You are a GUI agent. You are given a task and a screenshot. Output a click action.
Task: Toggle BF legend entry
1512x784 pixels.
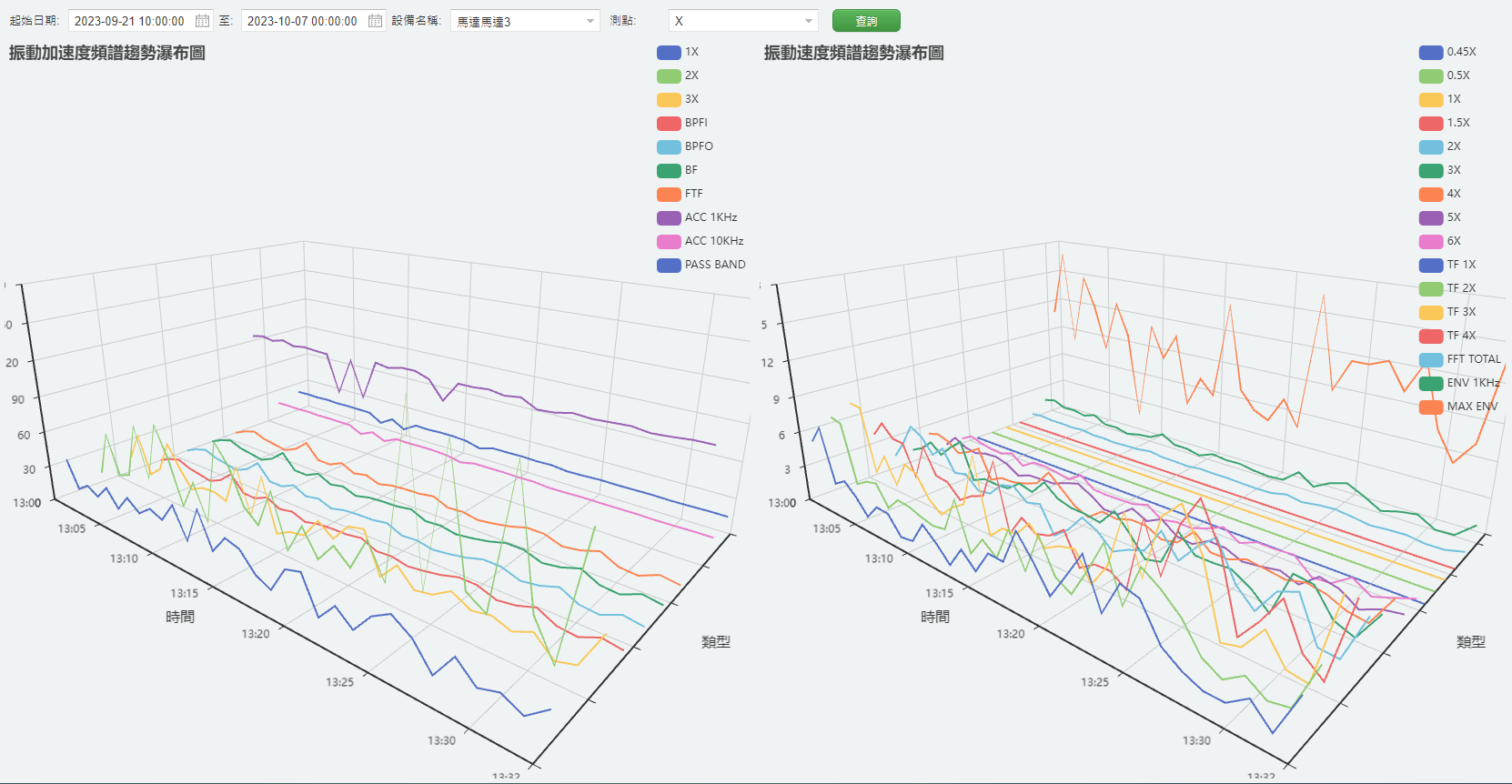coord(678,170)
